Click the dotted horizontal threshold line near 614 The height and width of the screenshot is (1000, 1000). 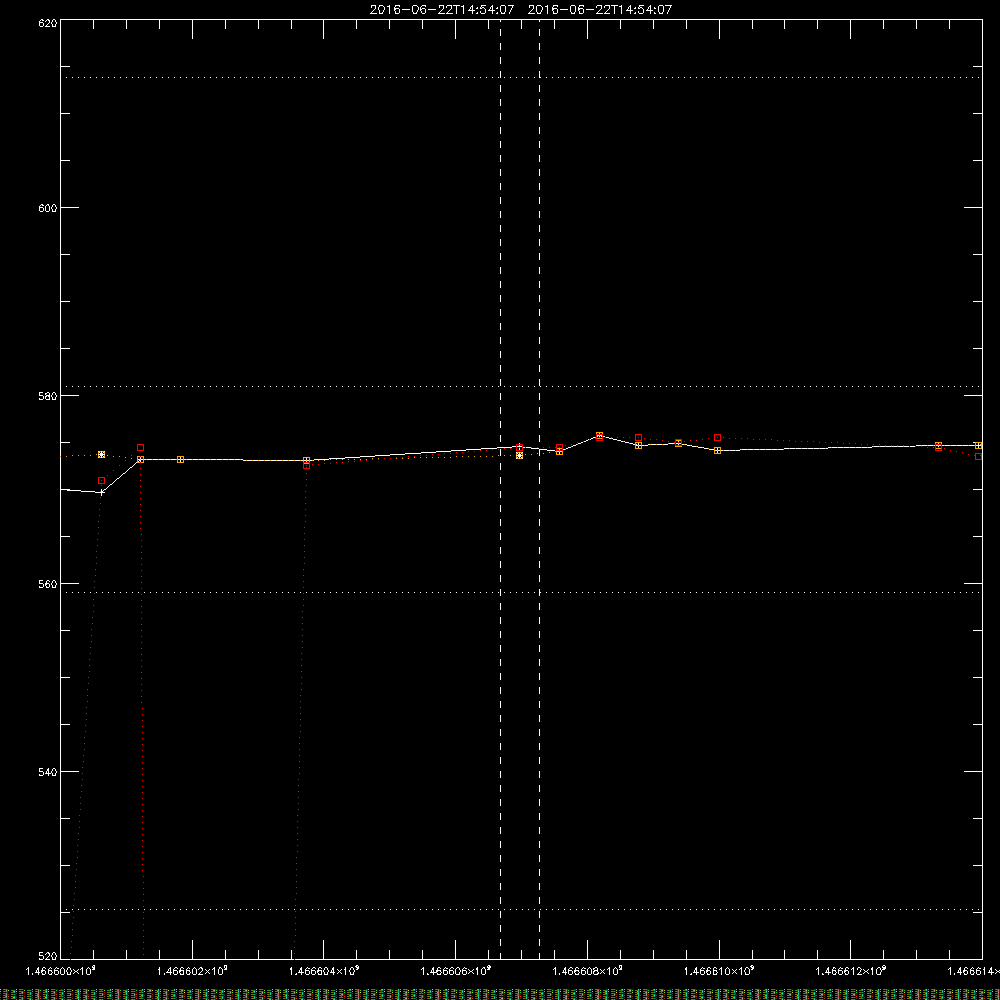pos(521,77)
